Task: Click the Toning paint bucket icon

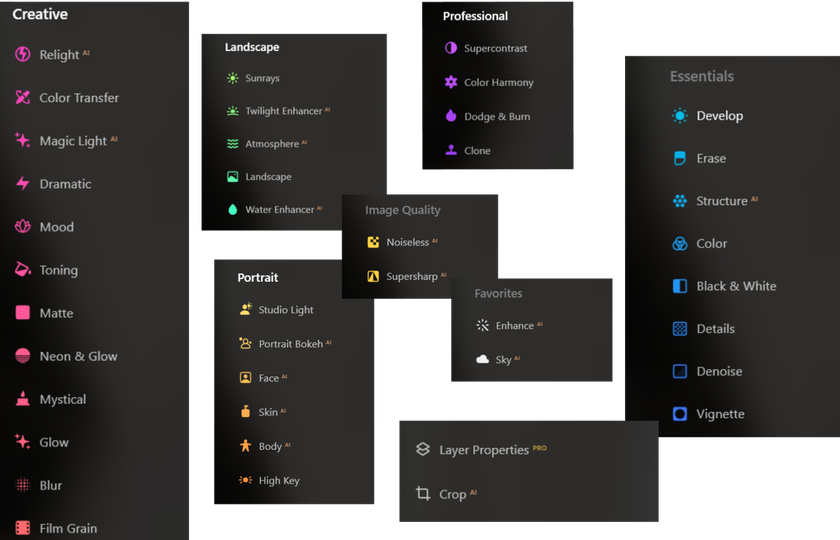Action: (22, 269)
